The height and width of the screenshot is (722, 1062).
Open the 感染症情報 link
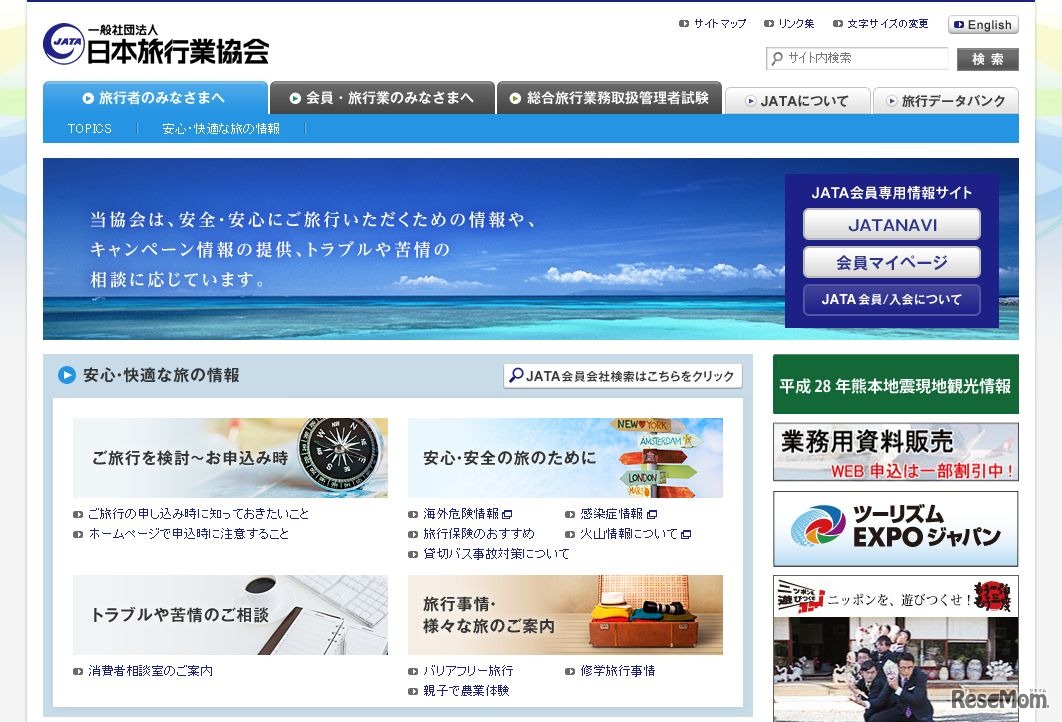pyautogui.click(x=612, y=514)
